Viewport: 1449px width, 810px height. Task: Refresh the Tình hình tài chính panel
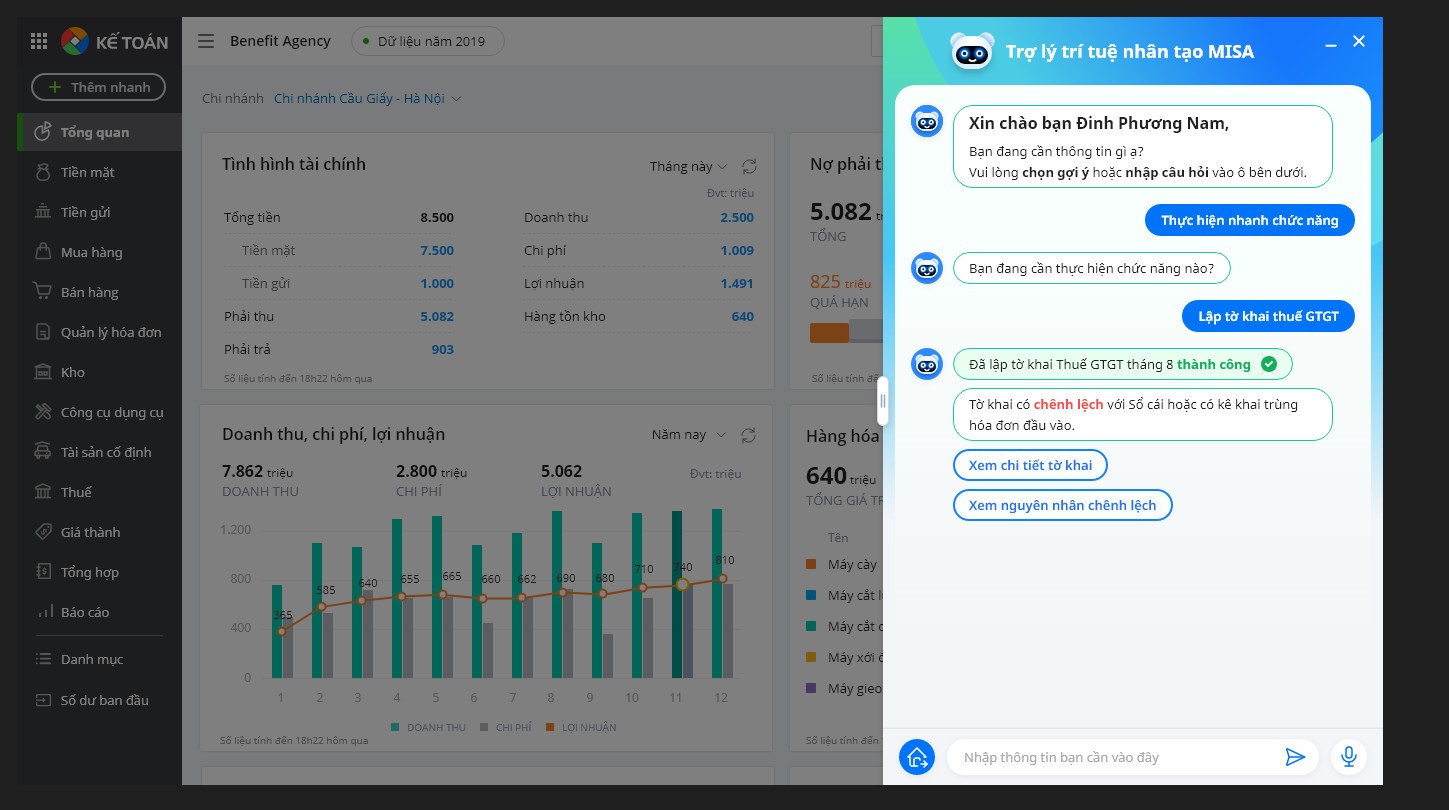[x=749, y=166]
